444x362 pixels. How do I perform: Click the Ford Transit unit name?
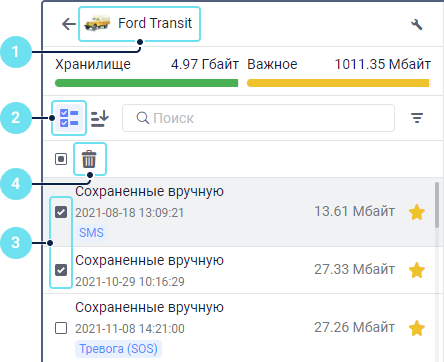tap(155, 23)
